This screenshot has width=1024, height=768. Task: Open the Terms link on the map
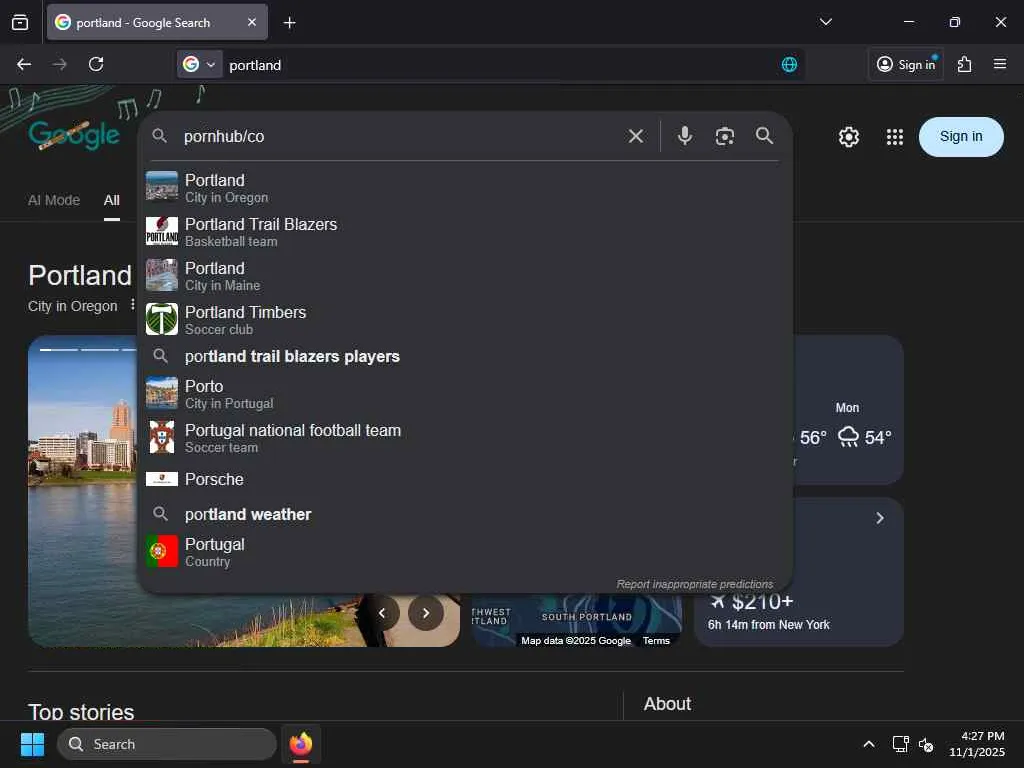[656, 641]
